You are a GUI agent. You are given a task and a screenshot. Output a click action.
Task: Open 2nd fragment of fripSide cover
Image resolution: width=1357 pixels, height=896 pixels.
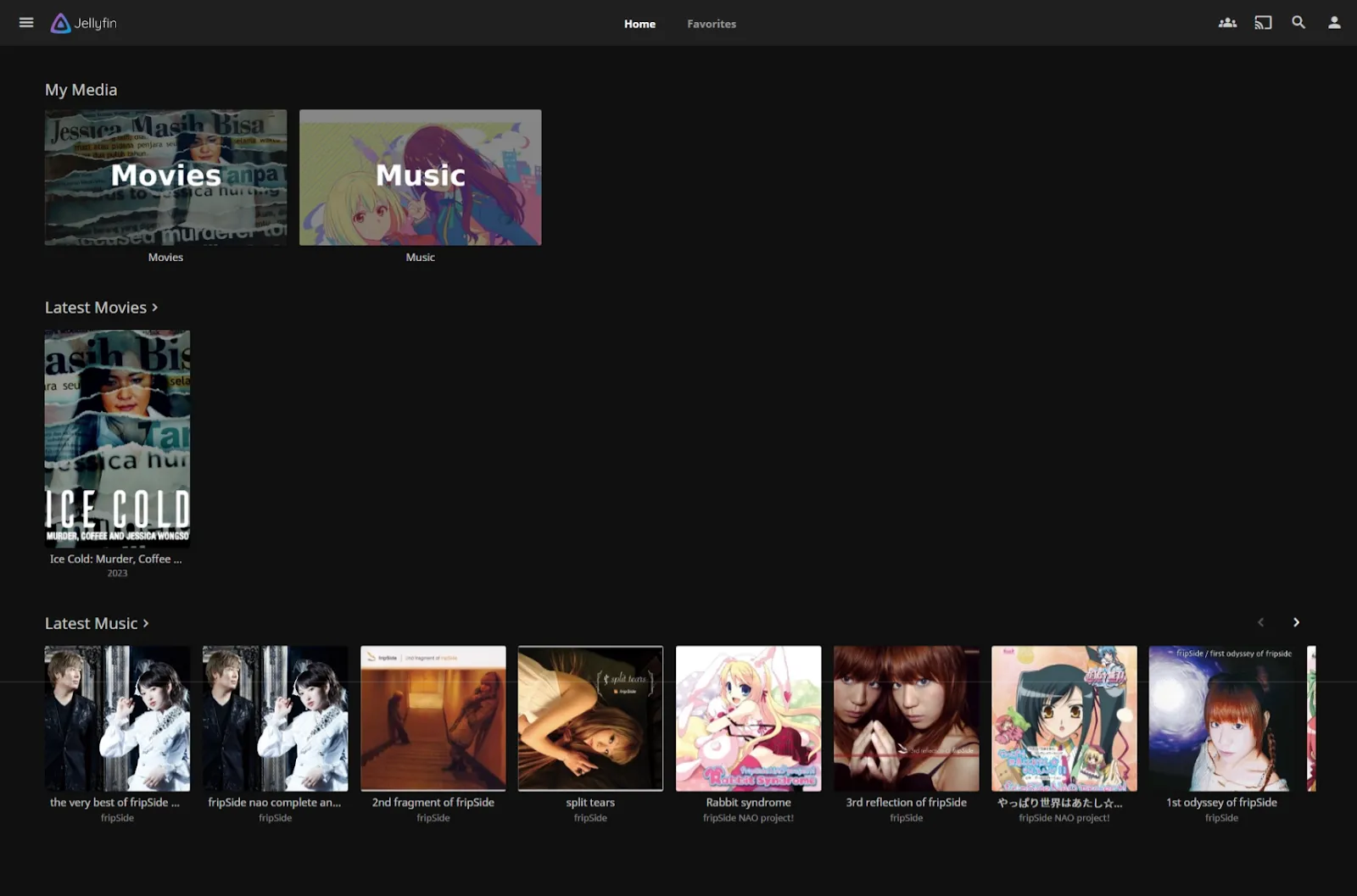pyautogui.click(x=433, y=719)
